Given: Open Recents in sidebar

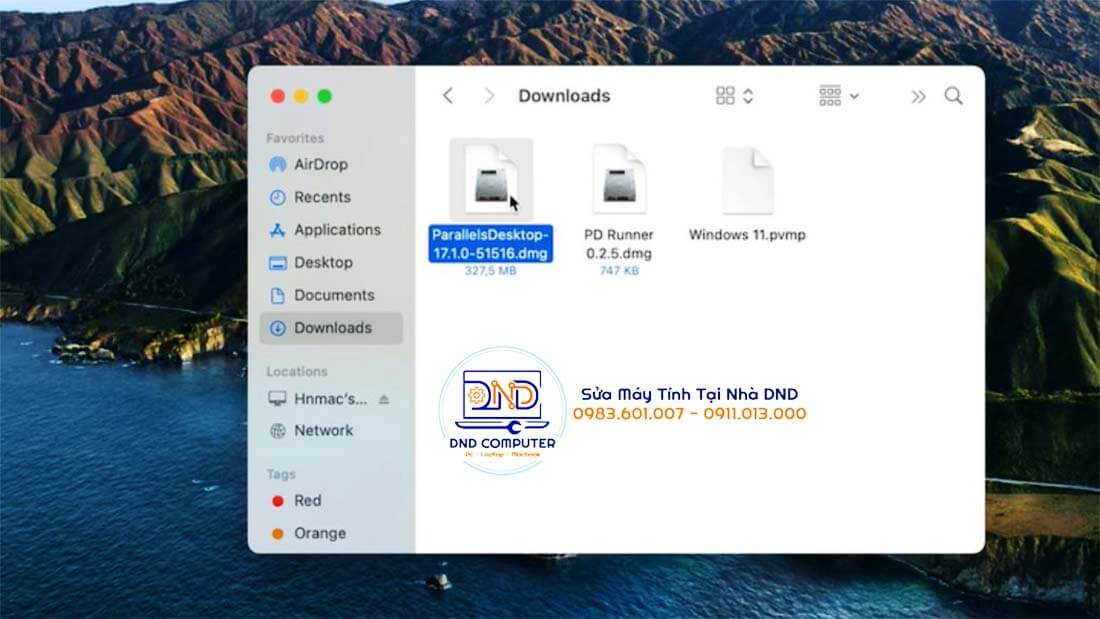Looking at the screenshot, I should (331, 197).
